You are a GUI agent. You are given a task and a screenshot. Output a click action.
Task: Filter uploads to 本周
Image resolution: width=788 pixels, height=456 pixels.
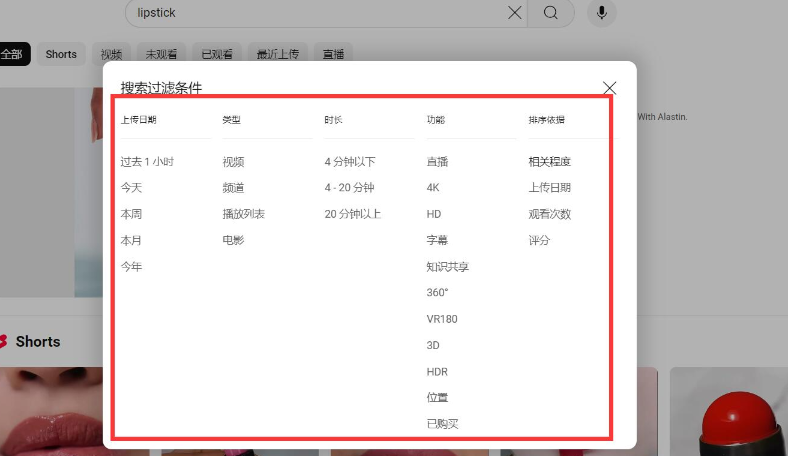132,214
